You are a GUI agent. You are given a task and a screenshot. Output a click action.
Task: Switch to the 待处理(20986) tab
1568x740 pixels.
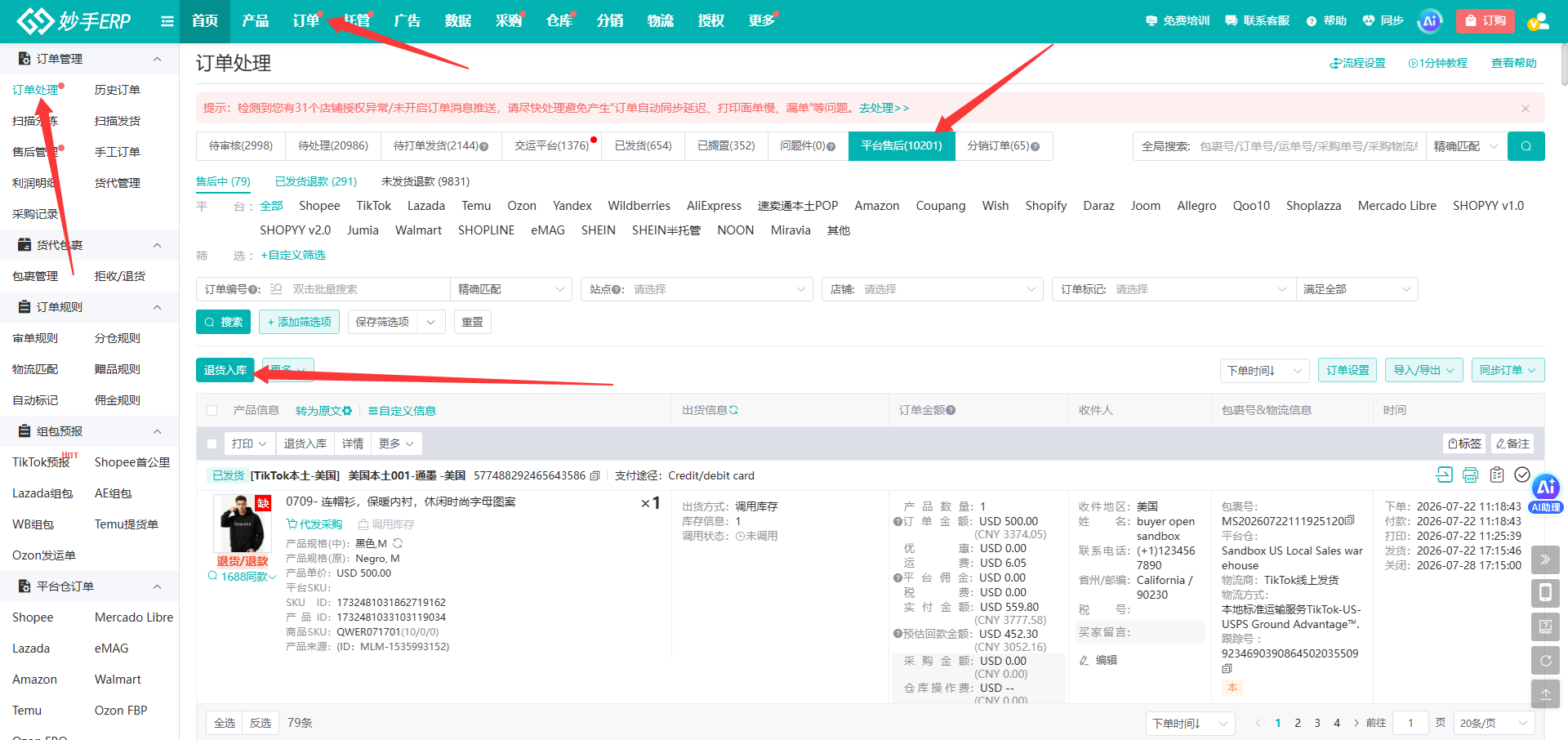point(333,146)
